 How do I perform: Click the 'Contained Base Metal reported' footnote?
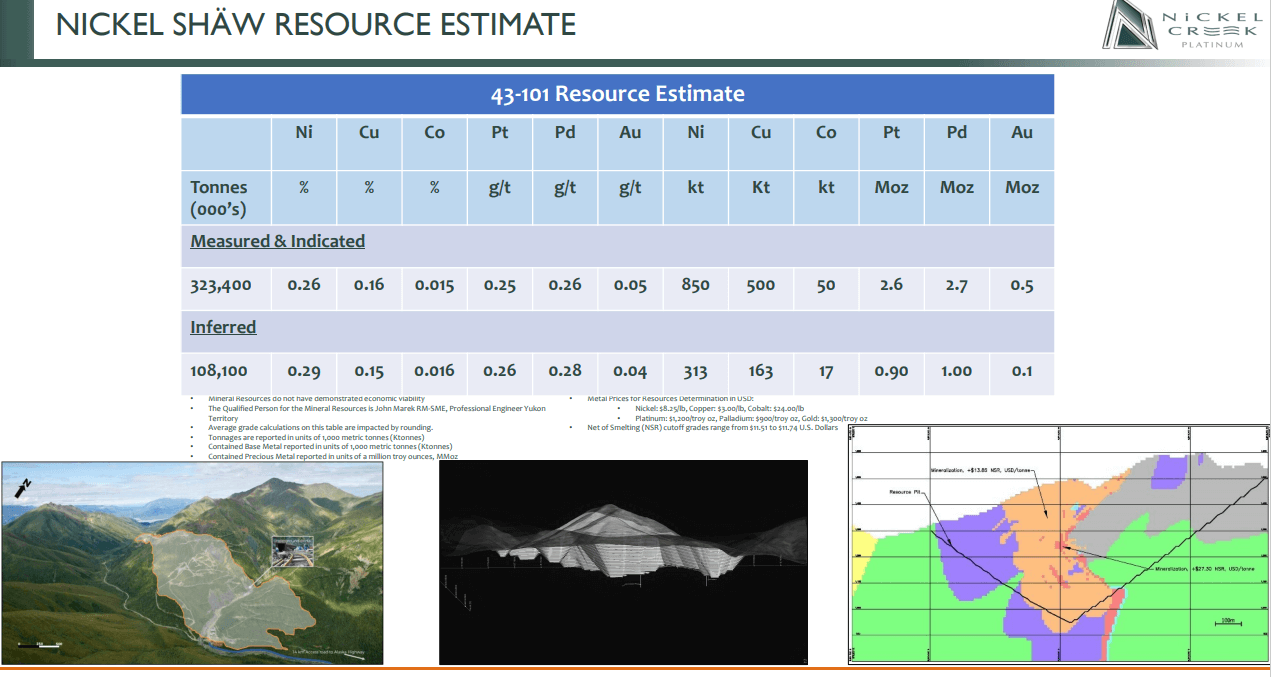point(330,447)
